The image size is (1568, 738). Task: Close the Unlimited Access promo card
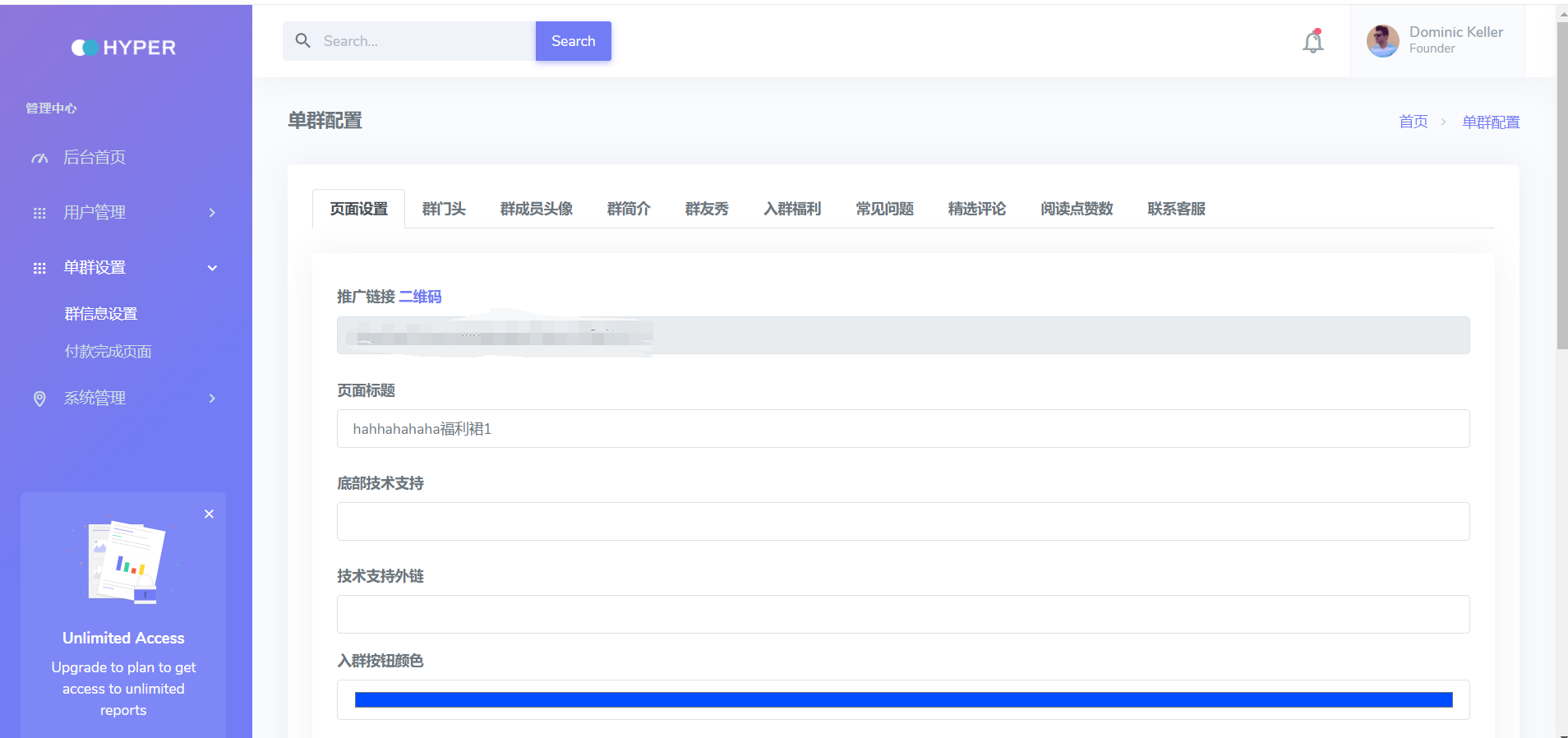tap(209, 514)
